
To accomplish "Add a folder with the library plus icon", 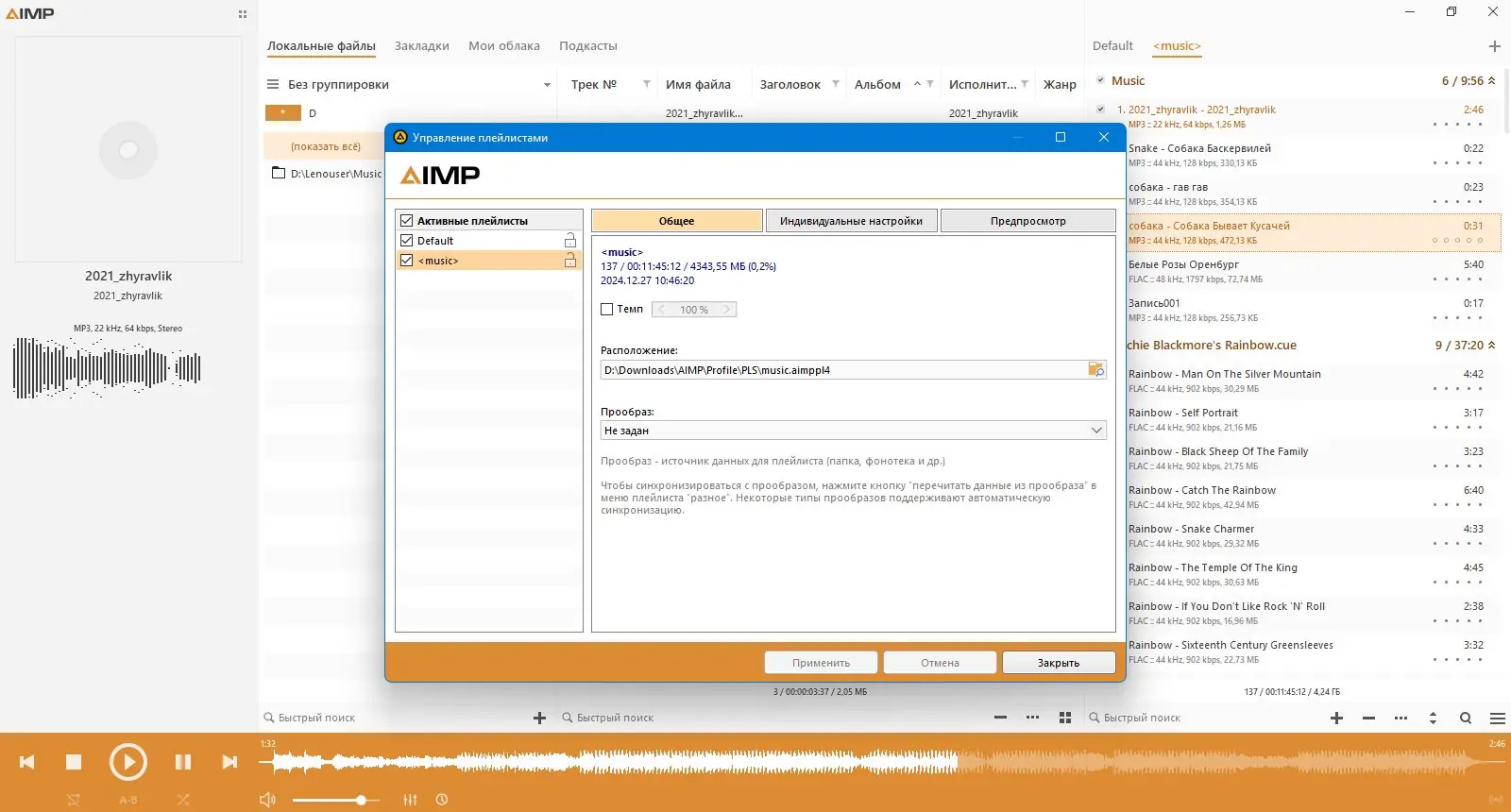I will pos(540,718).
